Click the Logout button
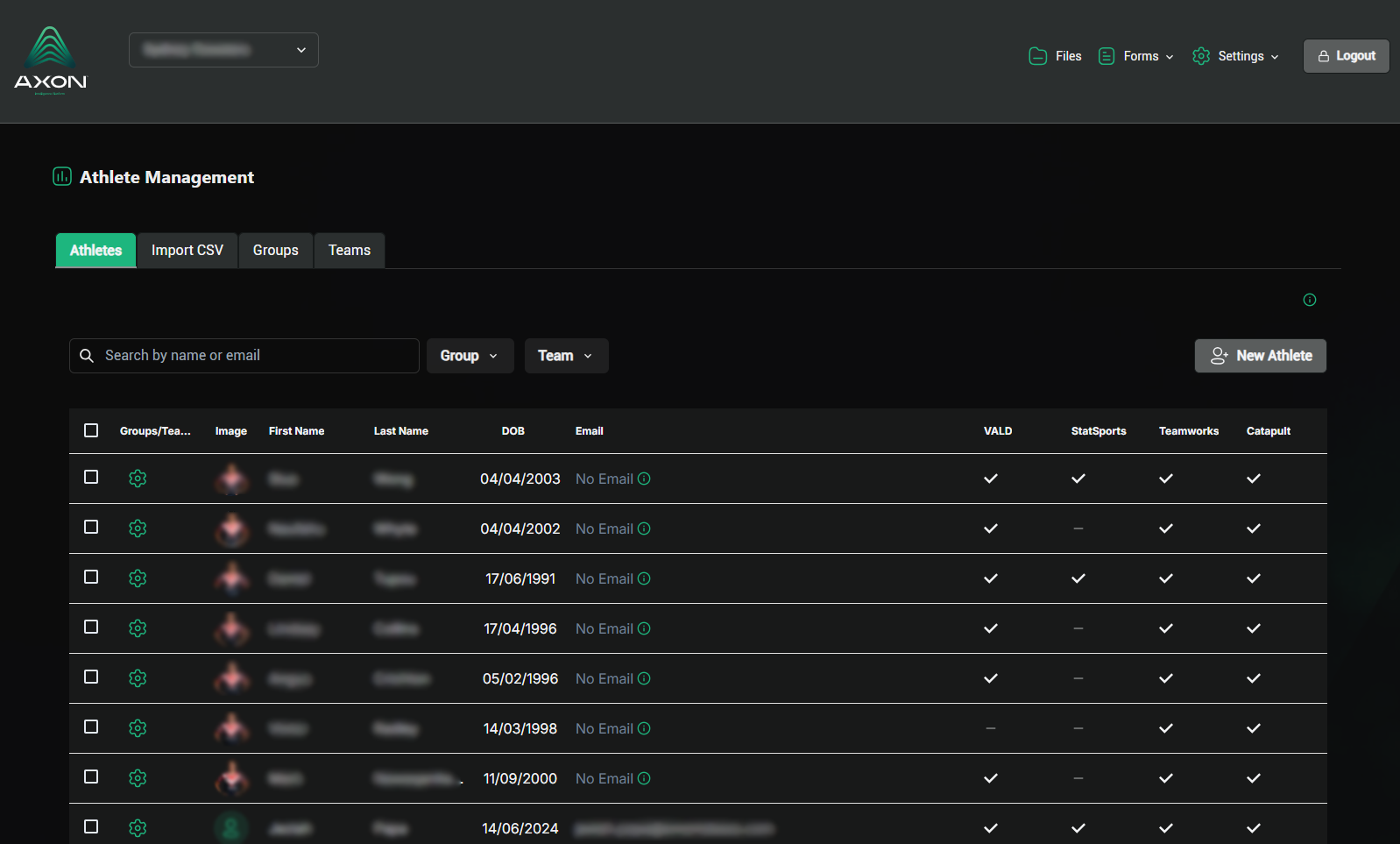This screenshot has width=1400, height=844. (x=1347, y=56)
